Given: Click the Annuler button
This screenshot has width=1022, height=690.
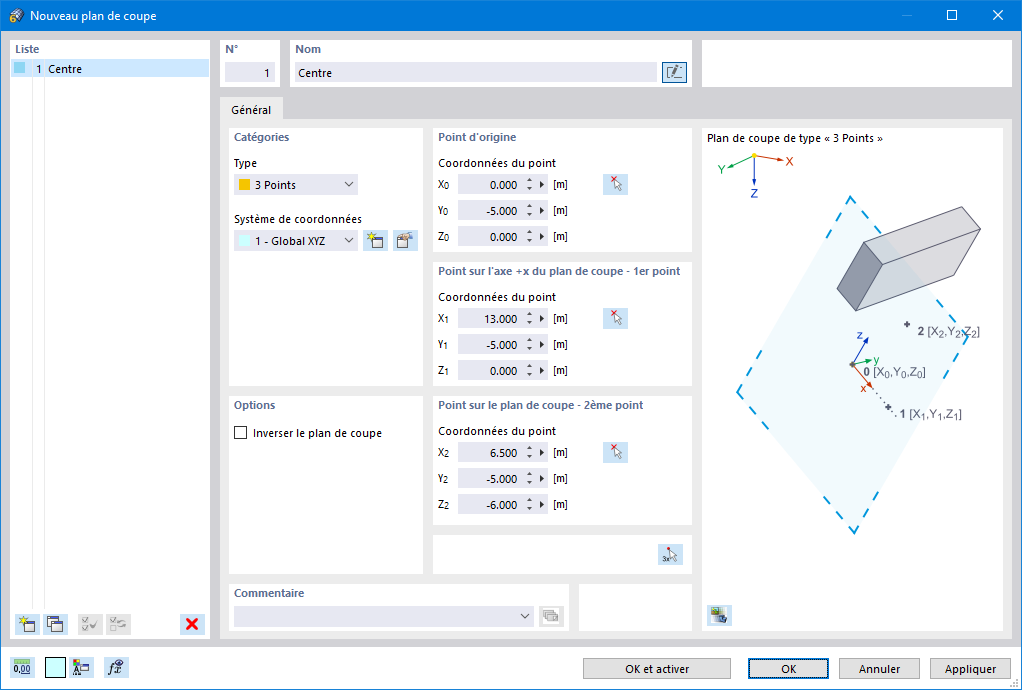Looking at the screenshot, I should click(879, 668).
